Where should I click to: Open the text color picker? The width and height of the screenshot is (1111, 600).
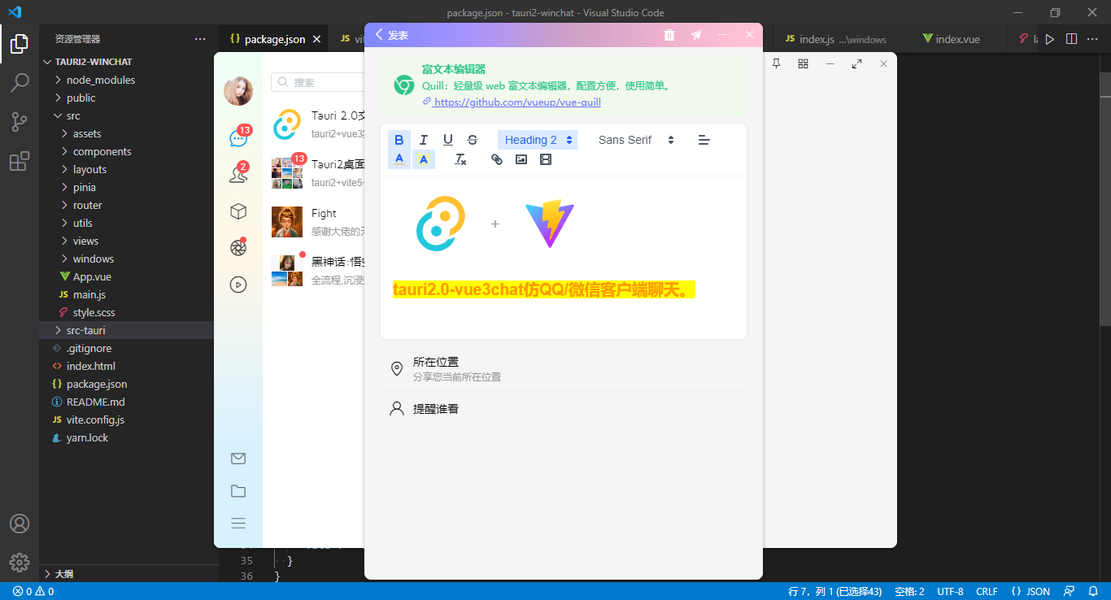pos(399,159)
